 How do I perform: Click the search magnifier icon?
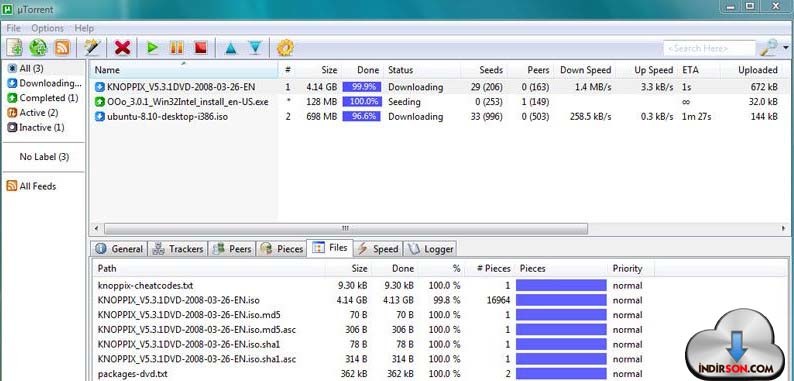click(x=769, y=48)
